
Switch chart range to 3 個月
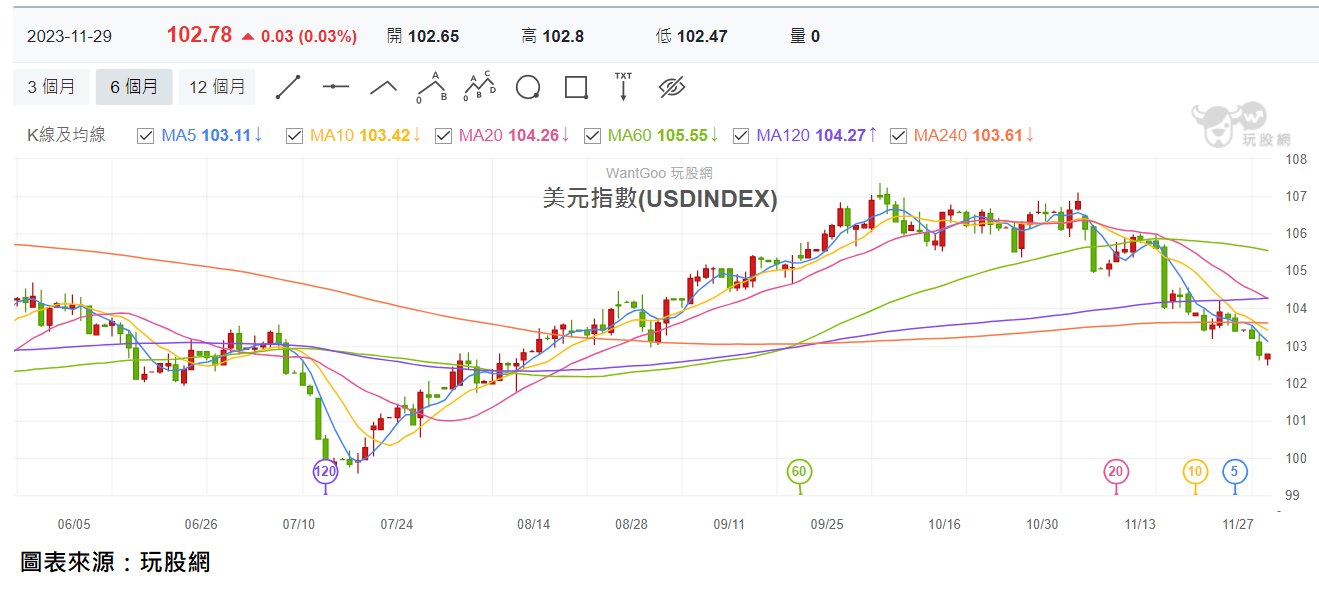[x=51, y=87]
